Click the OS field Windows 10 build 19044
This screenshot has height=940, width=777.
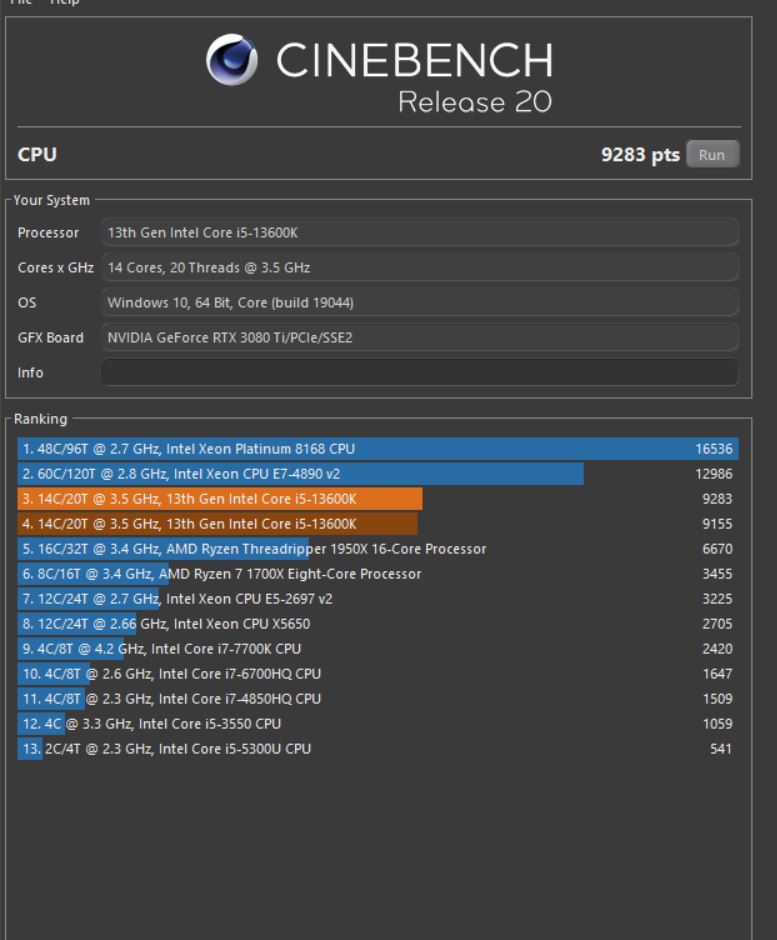click(420, 302)
